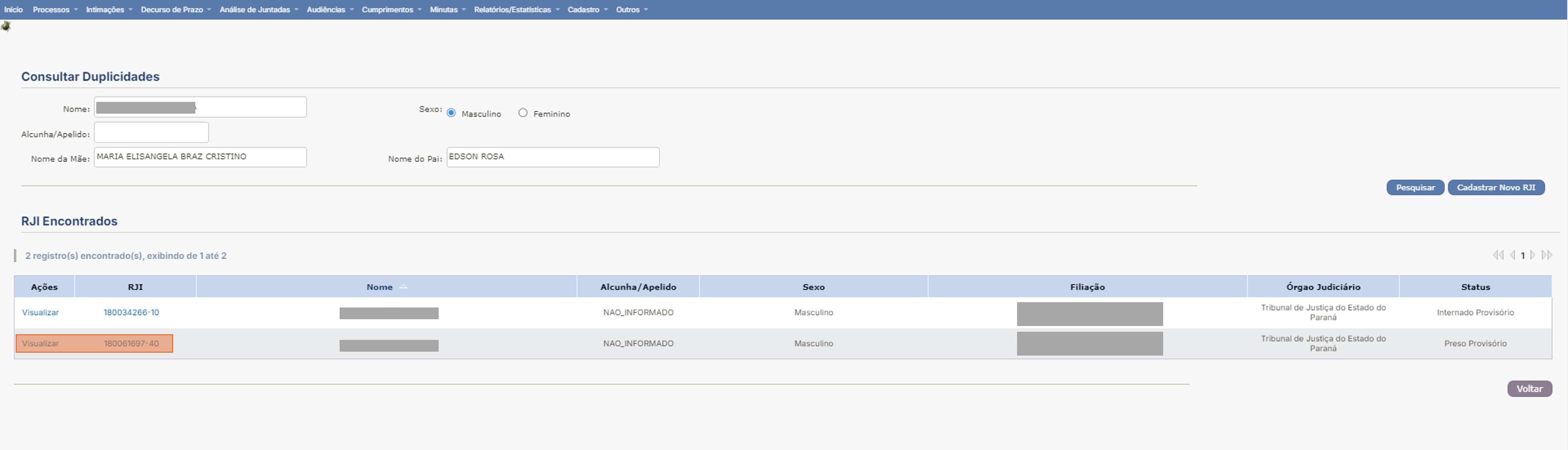Click Cadastrar Novo RJI button
Image resolution: width=1568 pixels, height=450 pixels.
(x=1496, y=187)
